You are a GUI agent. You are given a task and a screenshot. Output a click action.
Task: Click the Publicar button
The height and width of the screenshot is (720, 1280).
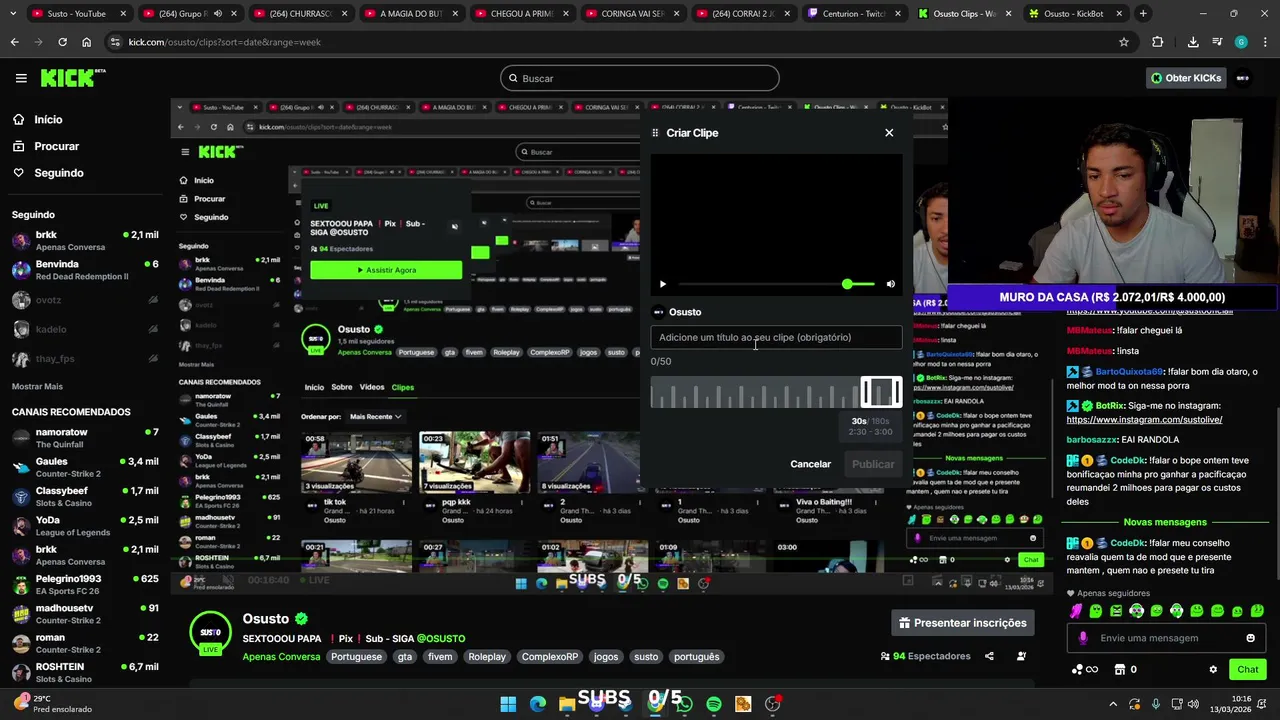click(x=873, y=464)
